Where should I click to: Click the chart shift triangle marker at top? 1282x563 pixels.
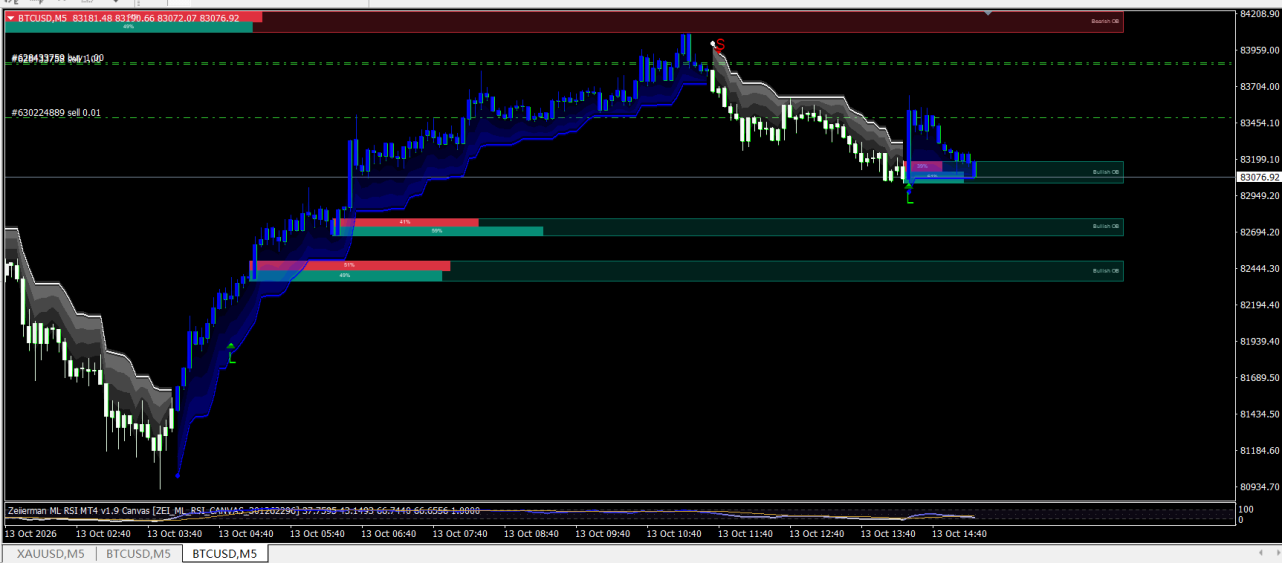988,13
